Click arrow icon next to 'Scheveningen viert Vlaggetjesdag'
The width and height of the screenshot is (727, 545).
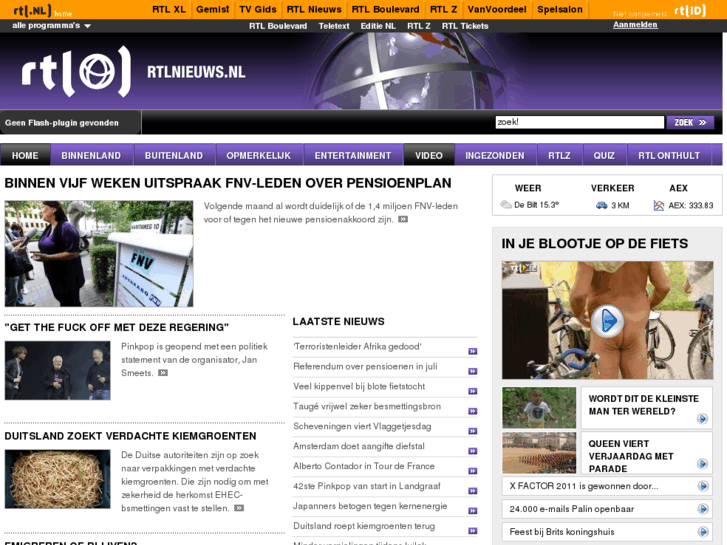coord(472,431)
